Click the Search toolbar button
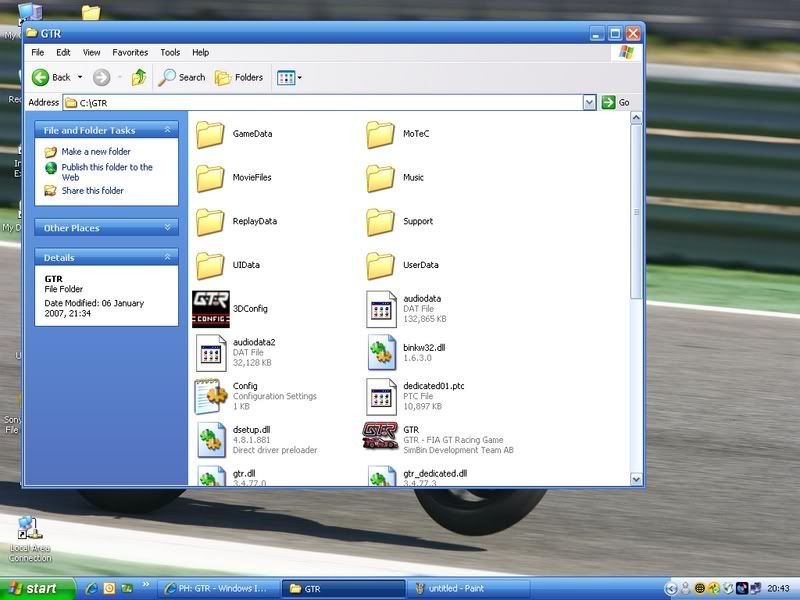This screenshot has height=600, width=800. [182, 77]
